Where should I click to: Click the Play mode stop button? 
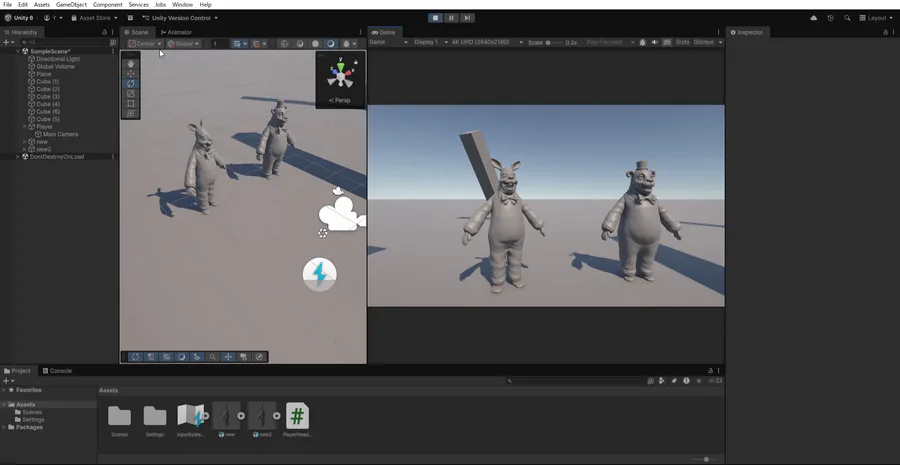pyautogui.click(x=435, y=18)
